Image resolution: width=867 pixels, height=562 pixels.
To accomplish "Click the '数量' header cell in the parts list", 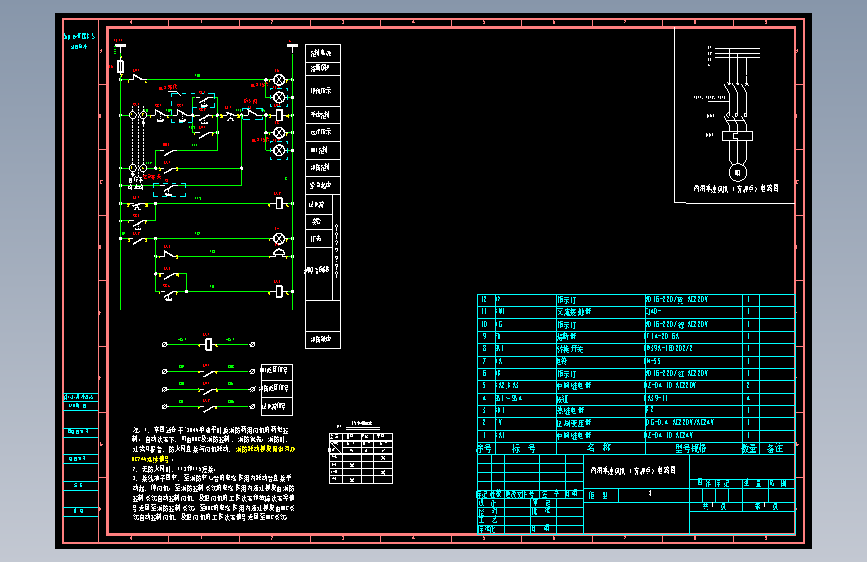I will [x=750, y=449].
